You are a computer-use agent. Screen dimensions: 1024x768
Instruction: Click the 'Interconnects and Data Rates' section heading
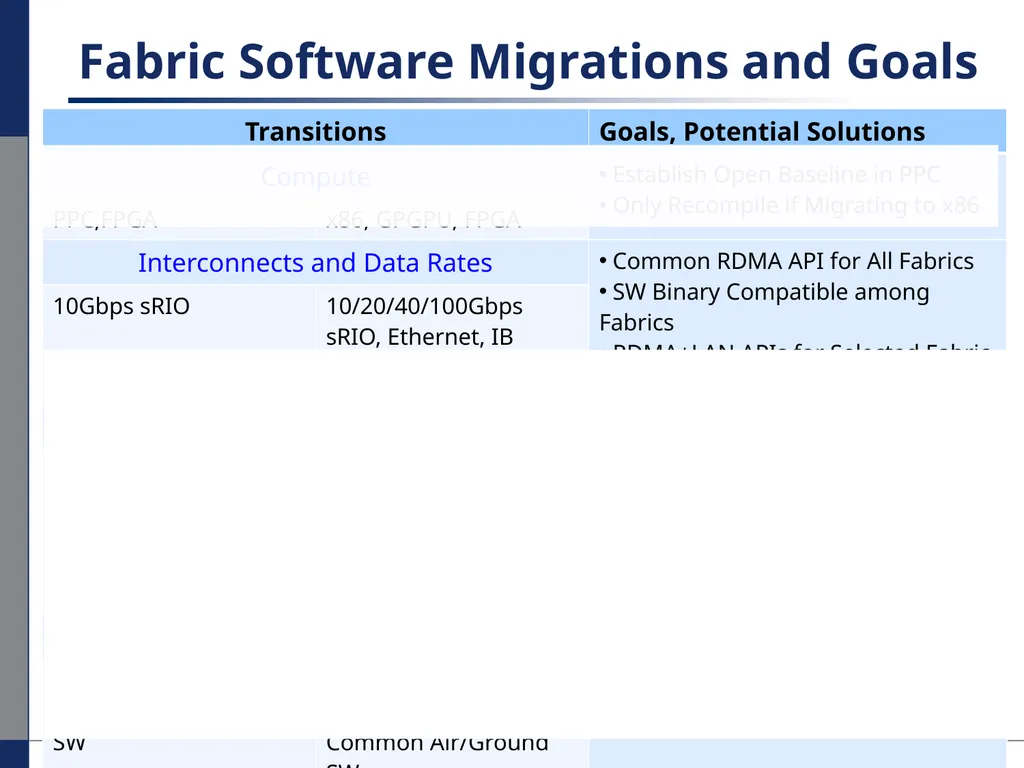[x=315, y=263]
